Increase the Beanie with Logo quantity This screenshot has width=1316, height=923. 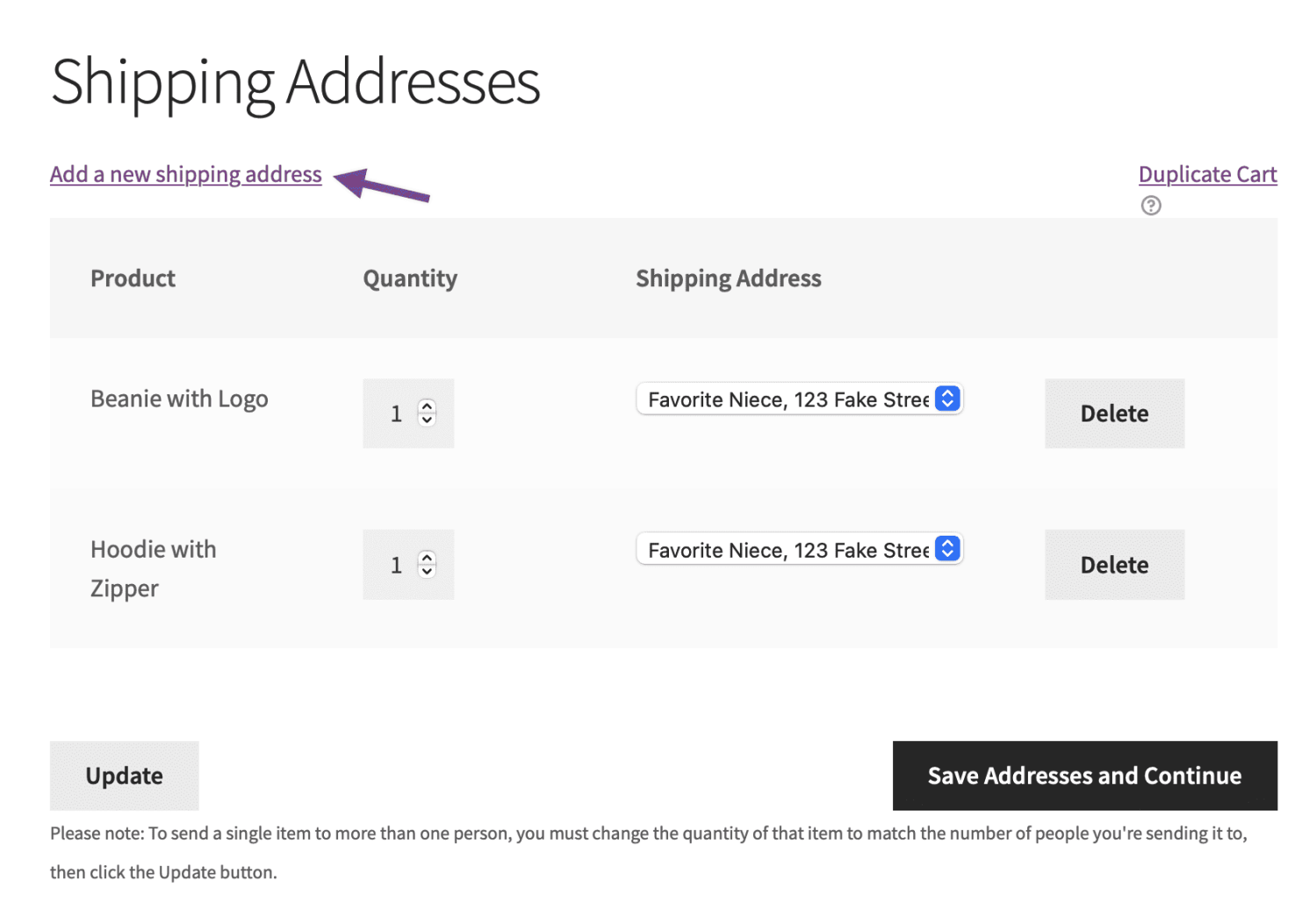point(427,406)
